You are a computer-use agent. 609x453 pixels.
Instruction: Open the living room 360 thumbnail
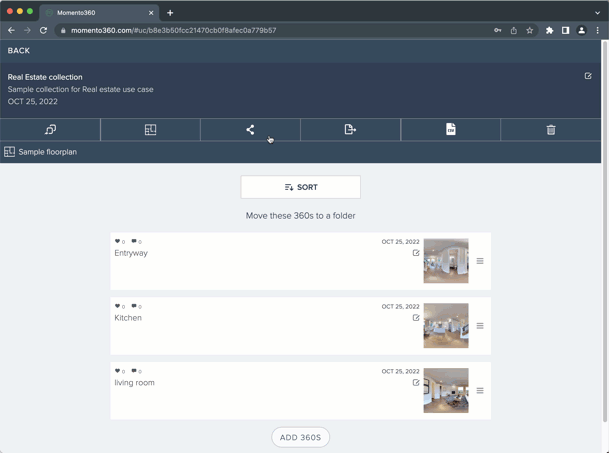coord(446,390)
